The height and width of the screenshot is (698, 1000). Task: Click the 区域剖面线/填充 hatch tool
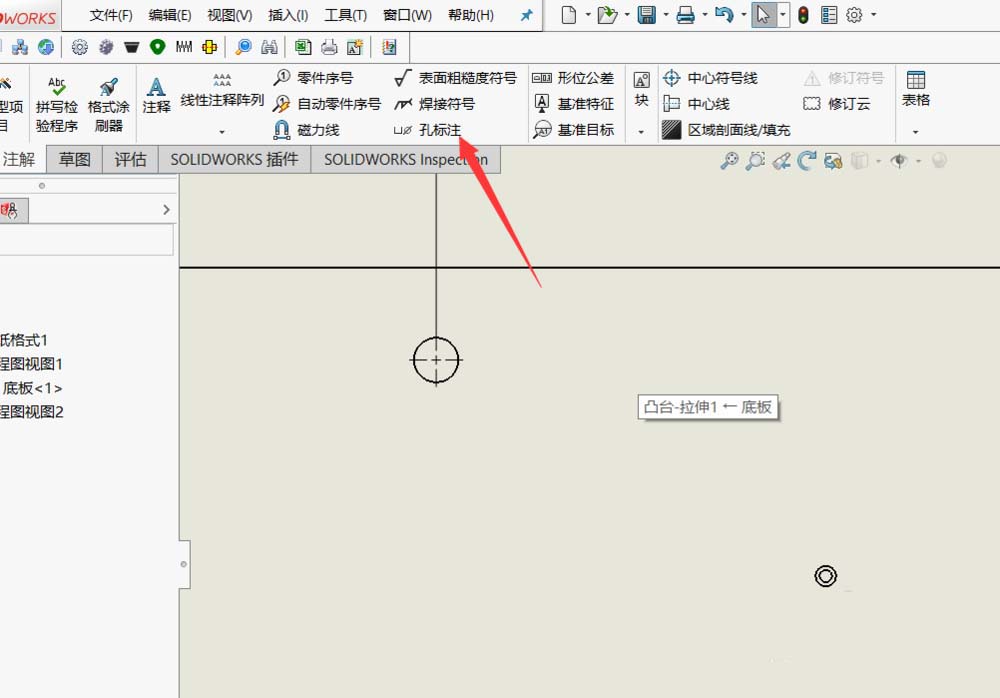[726, 130]
